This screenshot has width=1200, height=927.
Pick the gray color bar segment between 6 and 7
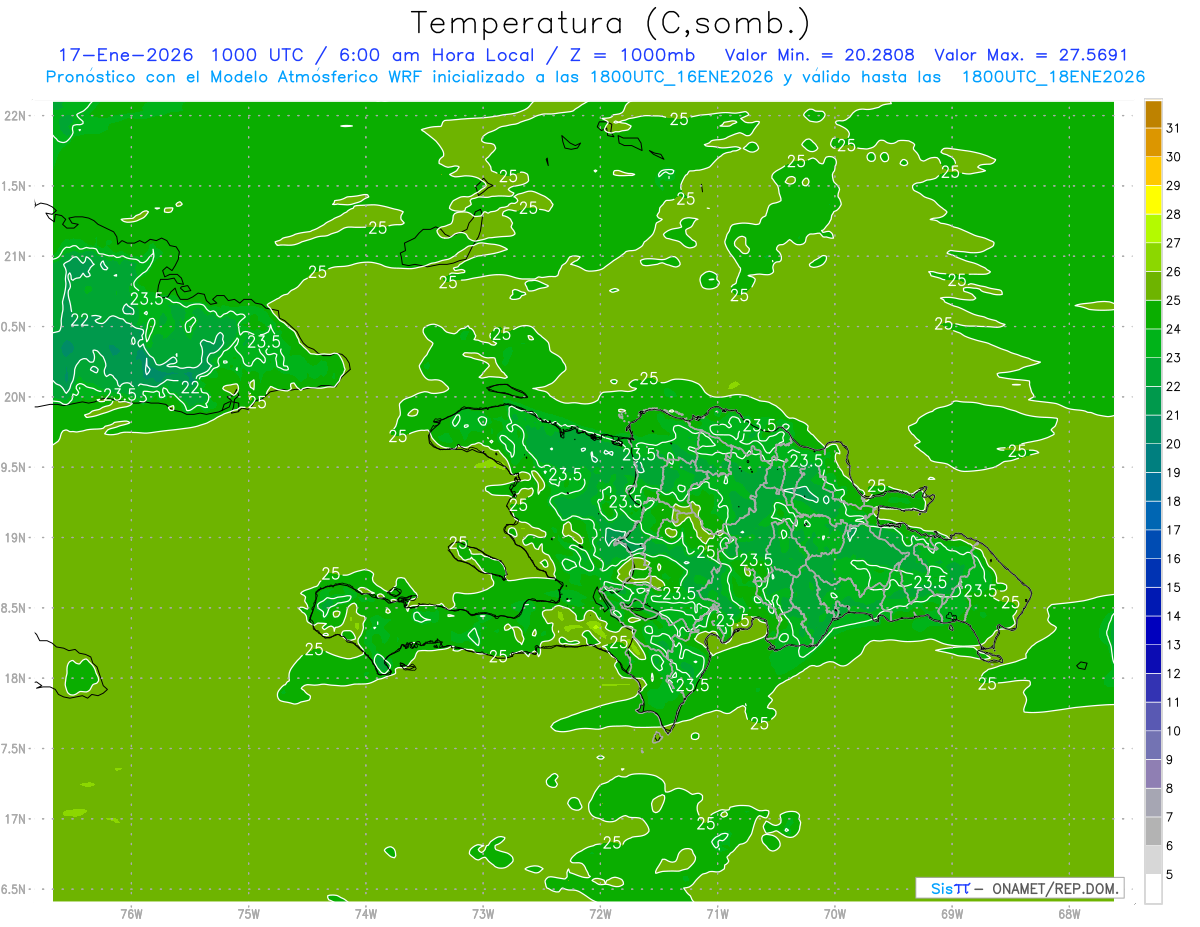coord(1153,831)
